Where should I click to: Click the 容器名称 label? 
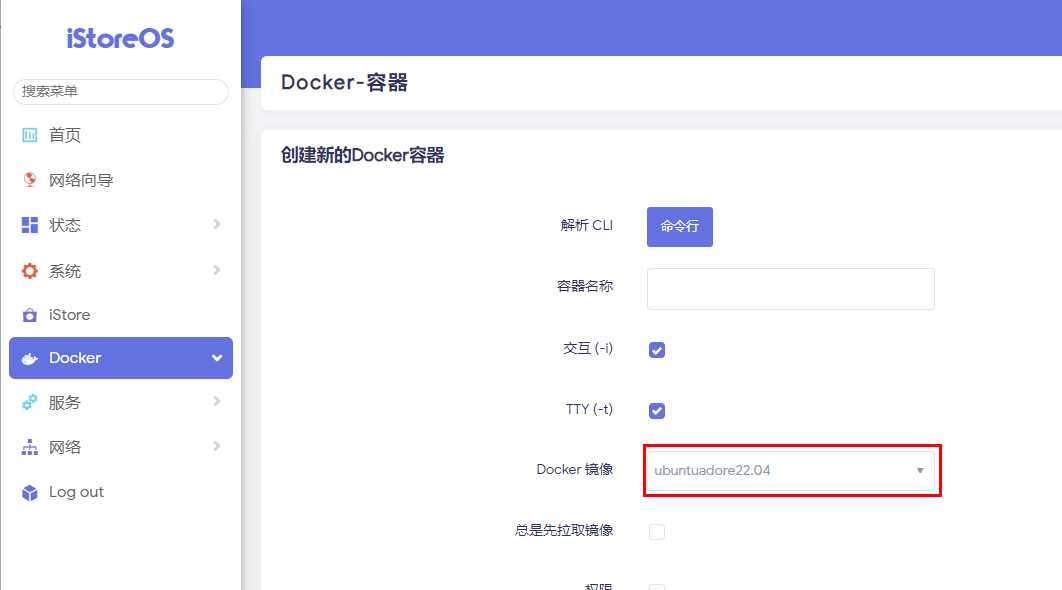point(585,287)
